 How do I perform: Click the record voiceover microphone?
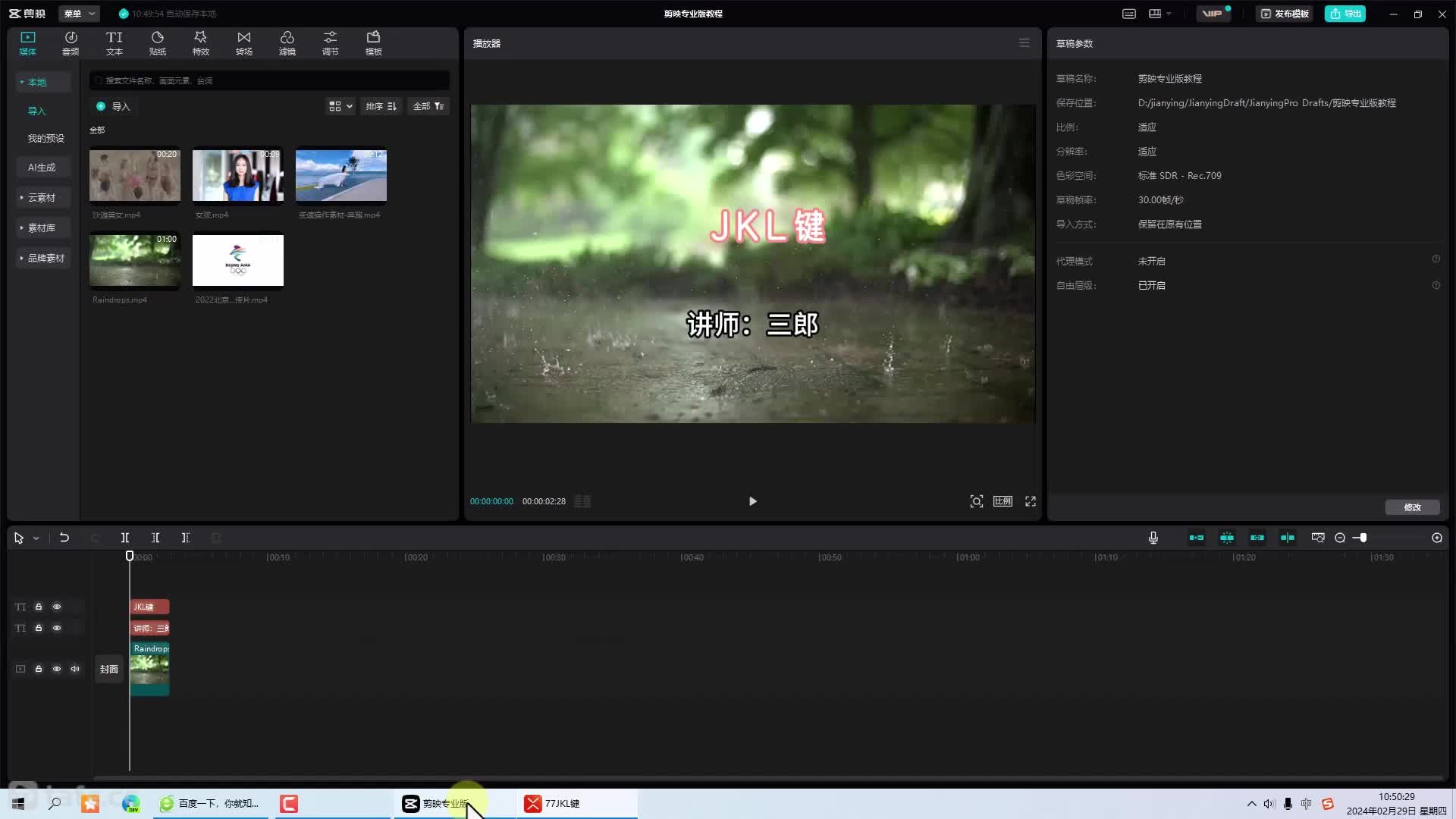[x=1153, y=538]
